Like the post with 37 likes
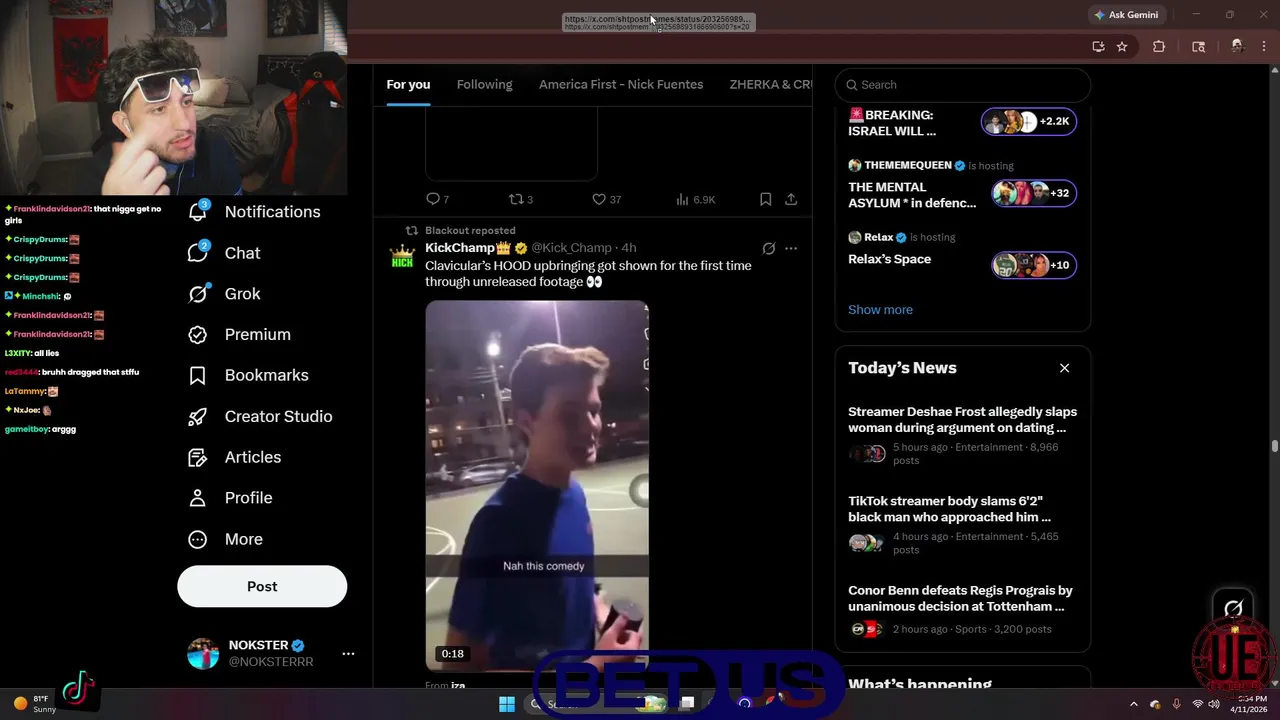The image size is (1280, 720). click(606, 199)
